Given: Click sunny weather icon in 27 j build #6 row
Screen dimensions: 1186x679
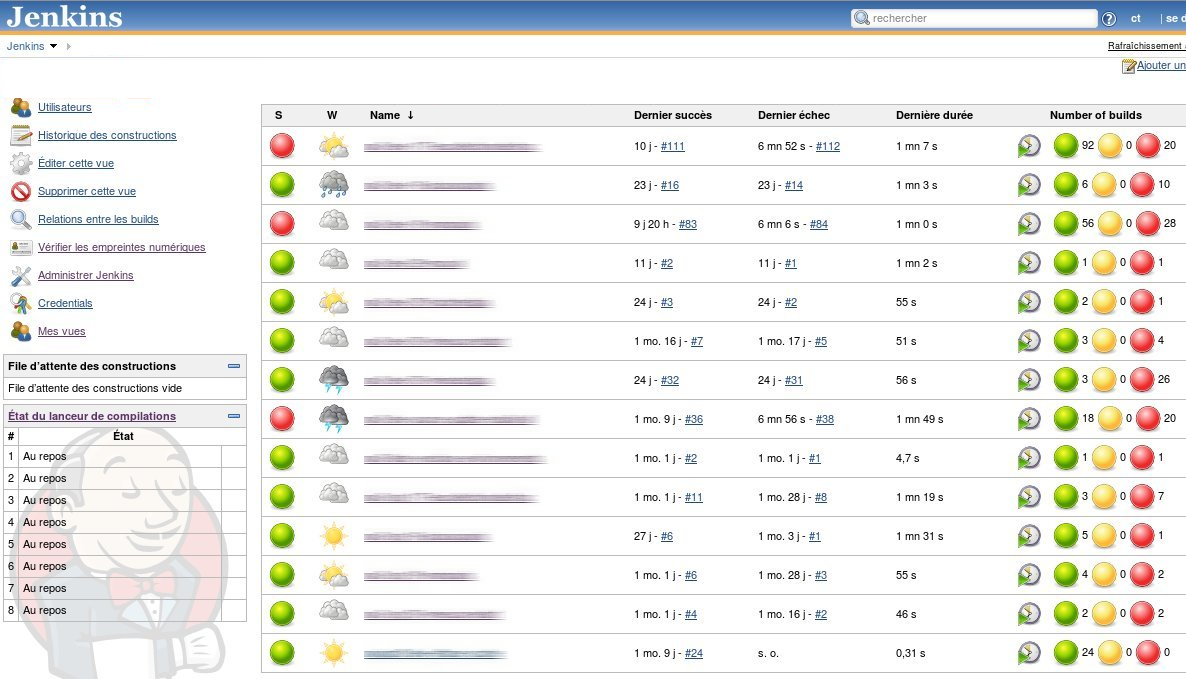Looking at the screenshot, I should (334, 535).
